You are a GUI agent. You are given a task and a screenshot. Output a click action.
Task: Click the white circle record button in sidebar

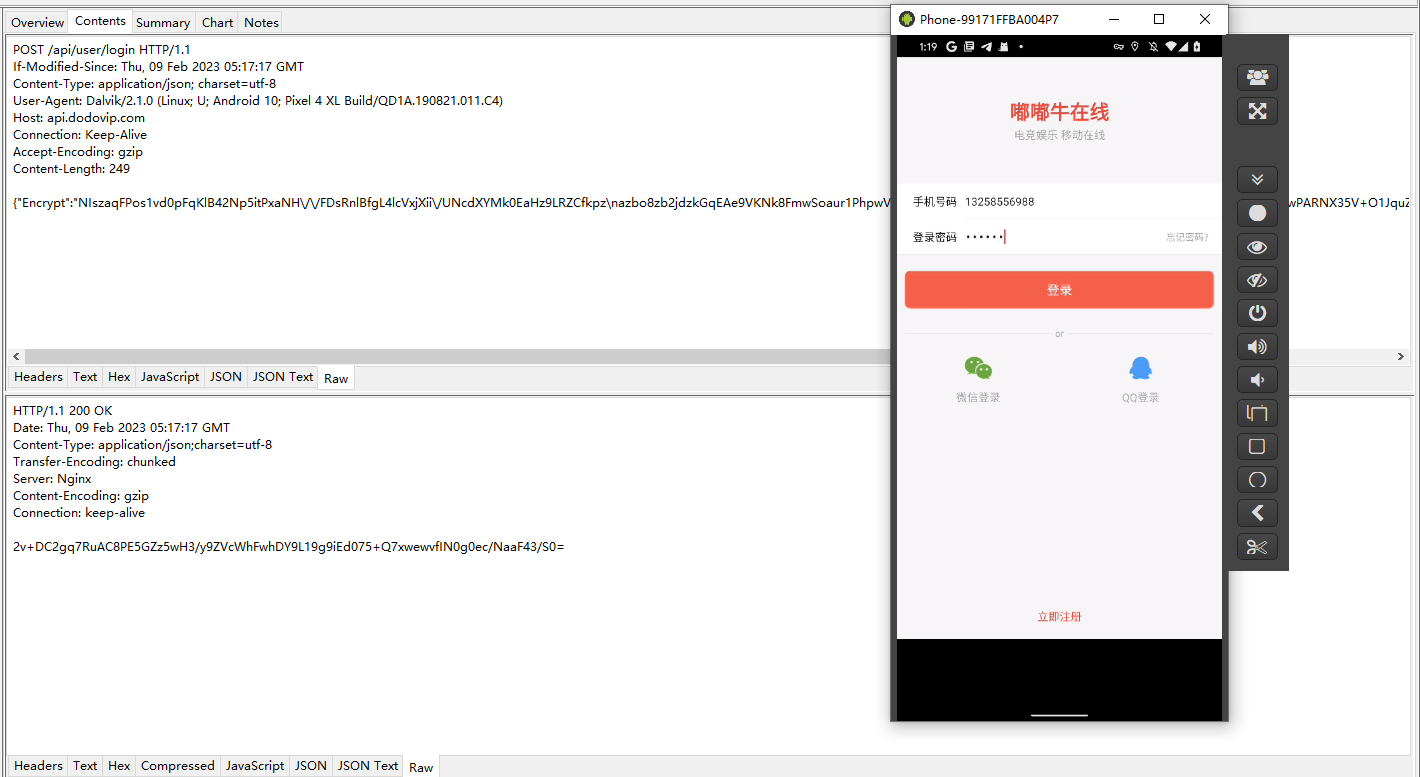[1257, 213]
